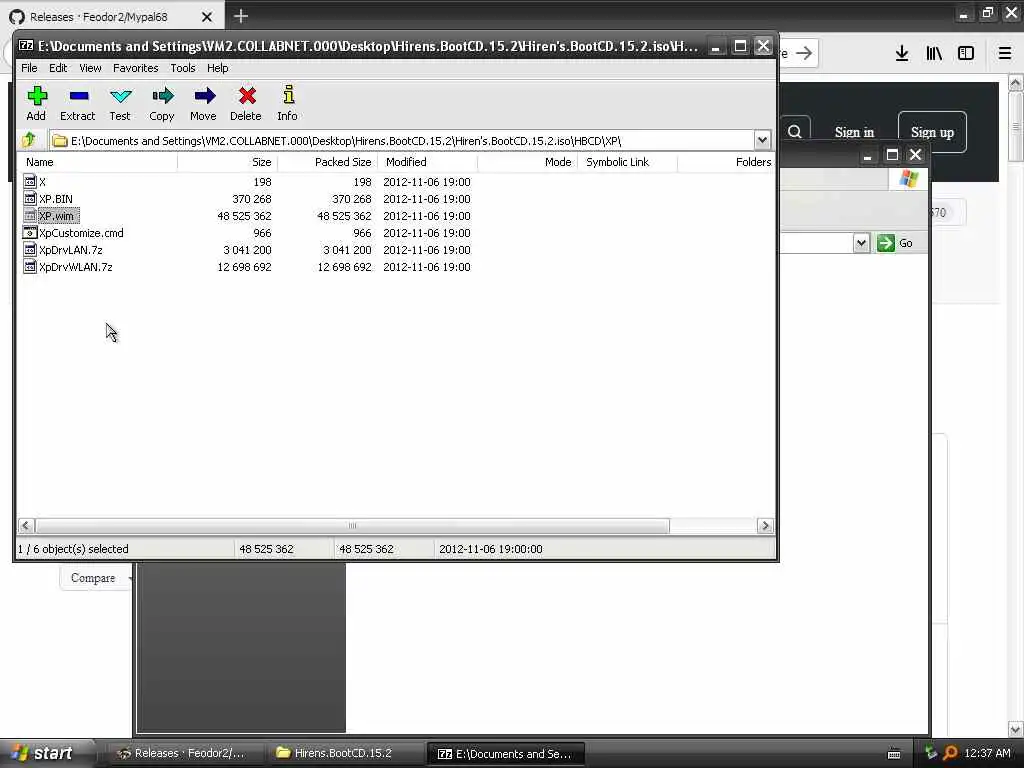
Task: Open the Help menu
Action: point(217,68)
